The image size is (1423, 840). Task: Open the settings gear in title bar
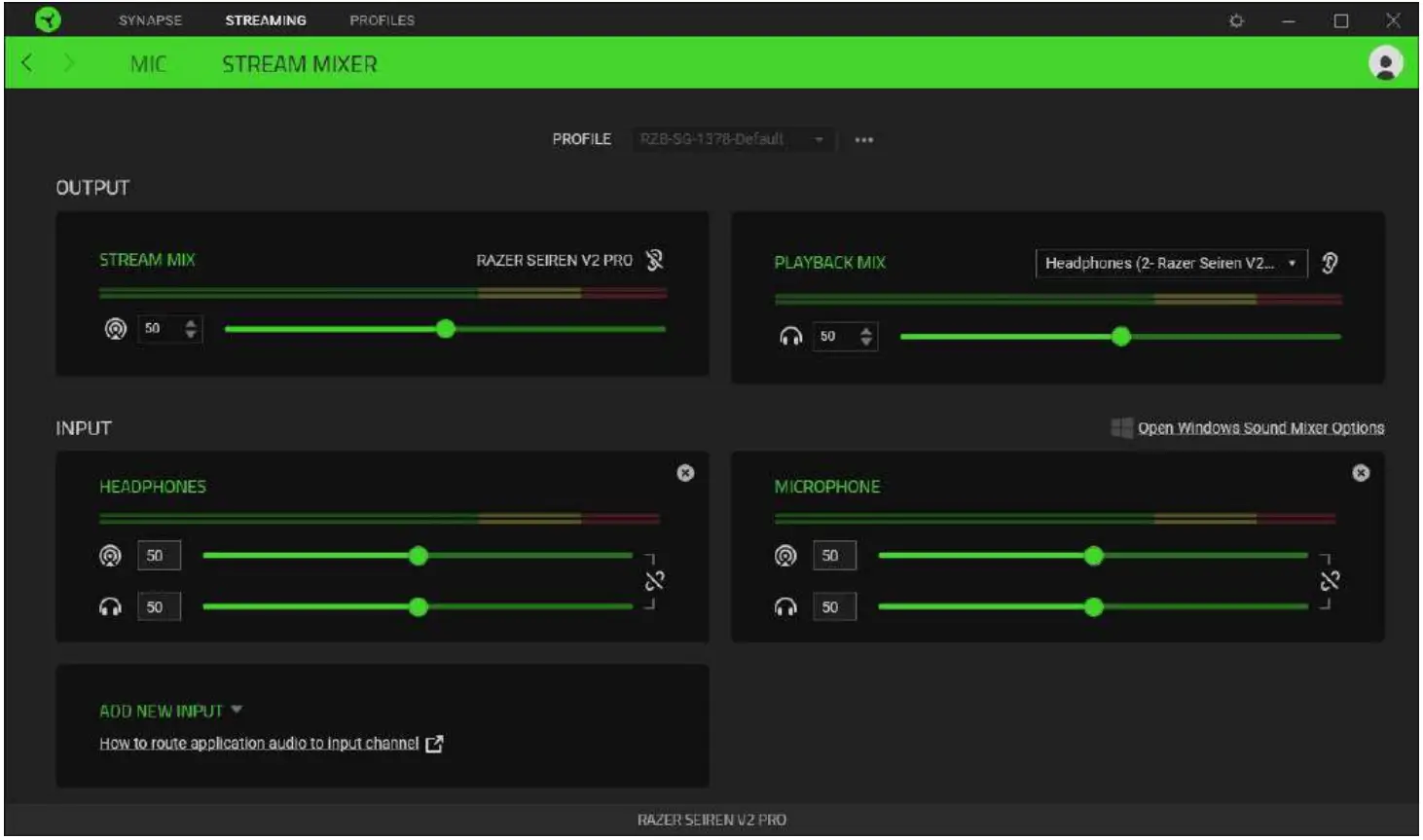[x=1236, y=20]
